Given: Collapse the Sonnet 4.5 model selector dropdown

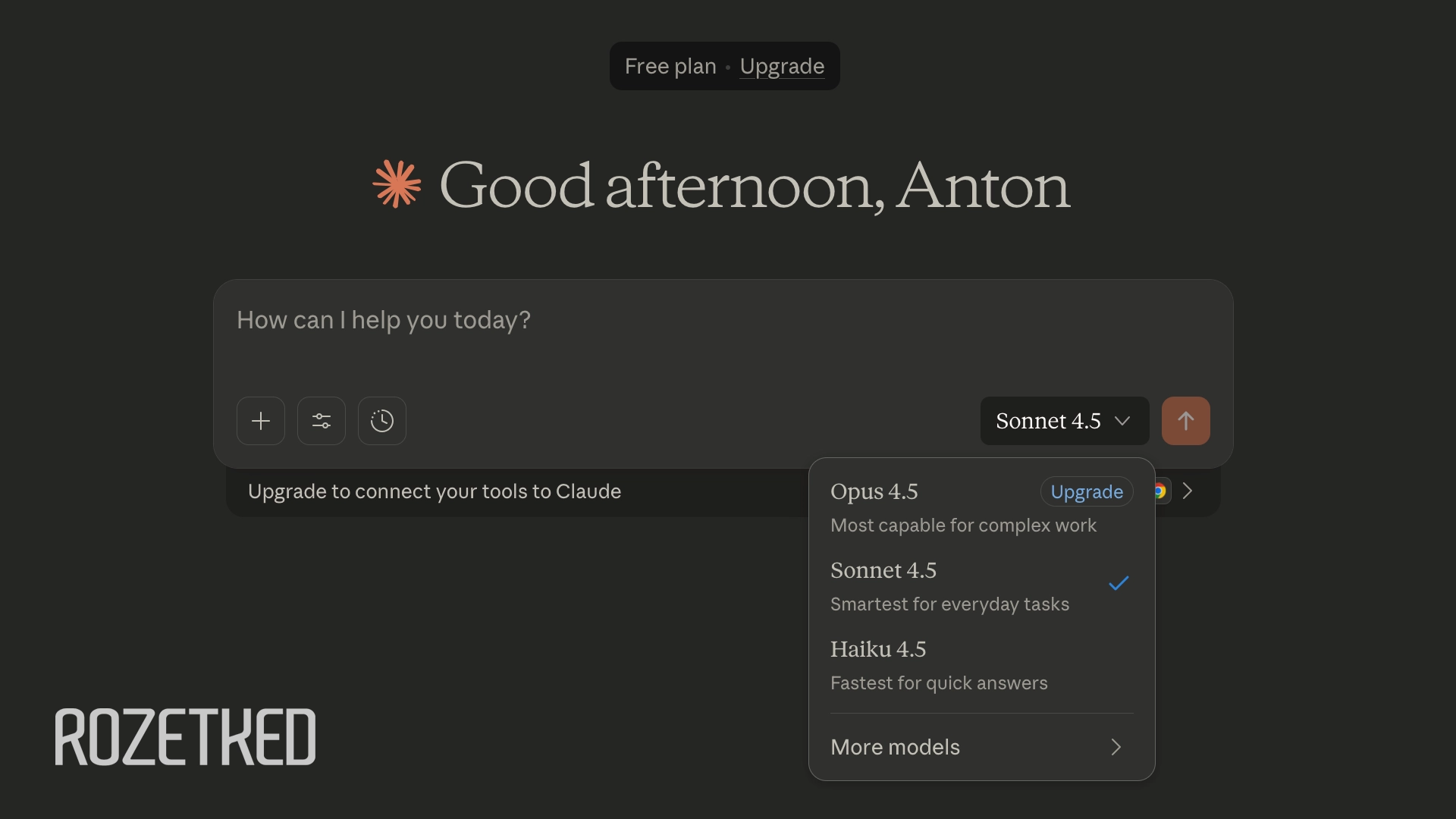Looking at the screenshot, I should tap(1064, 421).
